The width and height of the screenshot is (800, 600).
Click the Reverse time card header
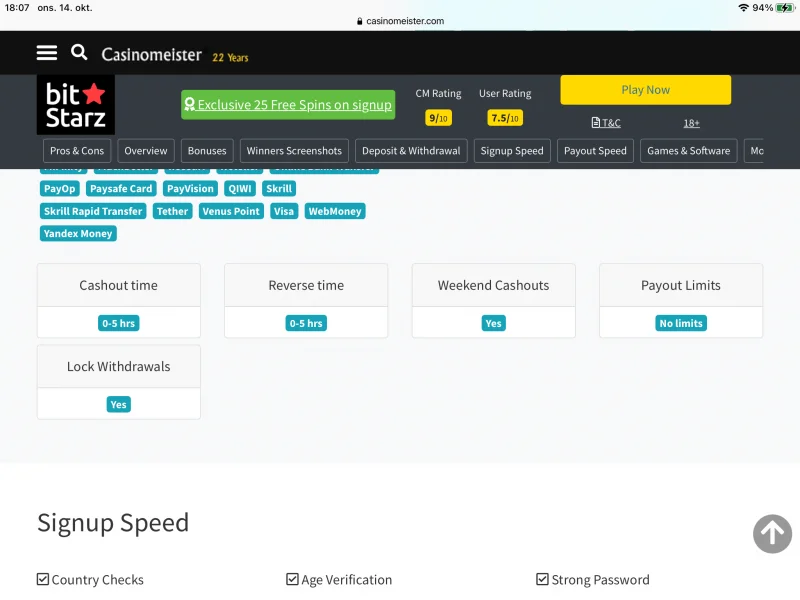pyautogui.click(x=306, y=285)
